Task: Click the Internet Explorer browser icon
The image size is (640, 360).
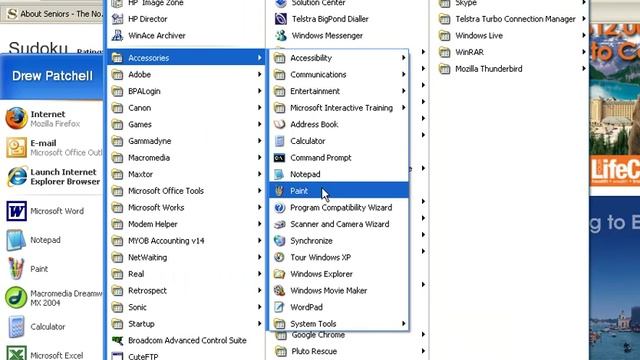Action: pos(16,176)
